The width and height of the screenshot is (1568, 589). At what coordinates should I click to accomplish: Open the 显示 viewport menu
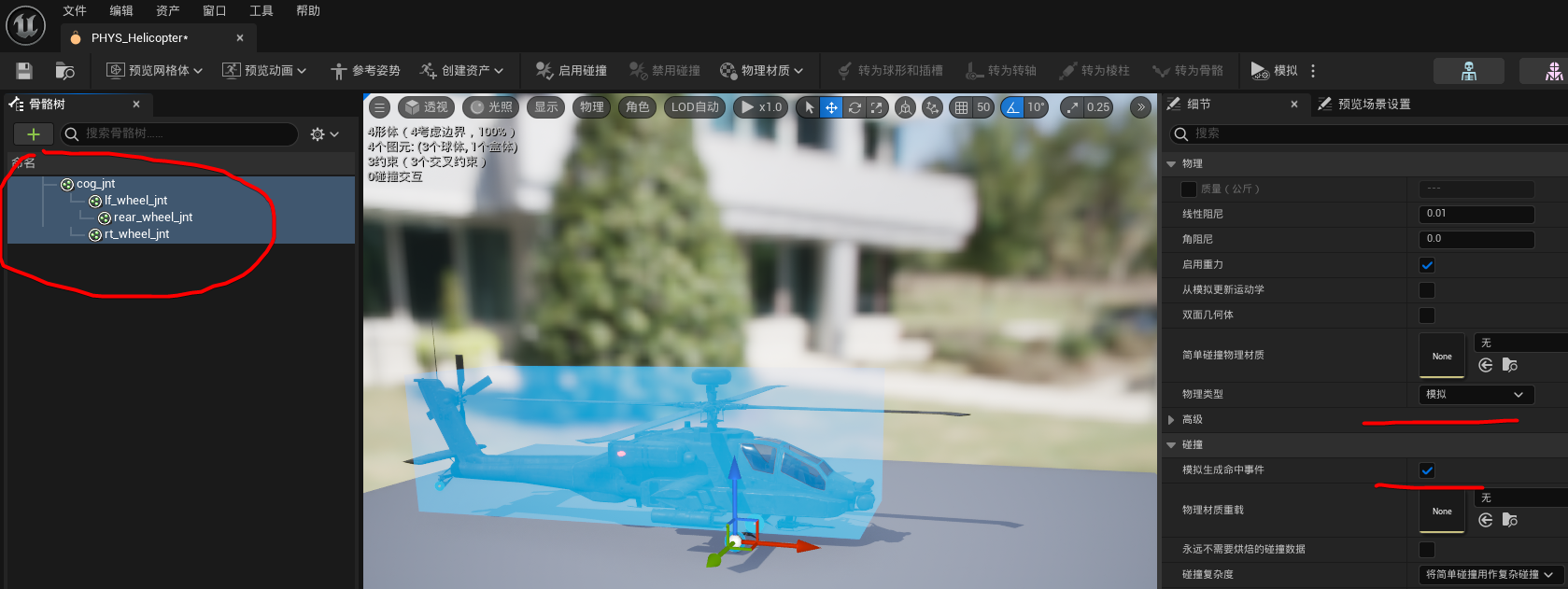[x=546, y=107]
